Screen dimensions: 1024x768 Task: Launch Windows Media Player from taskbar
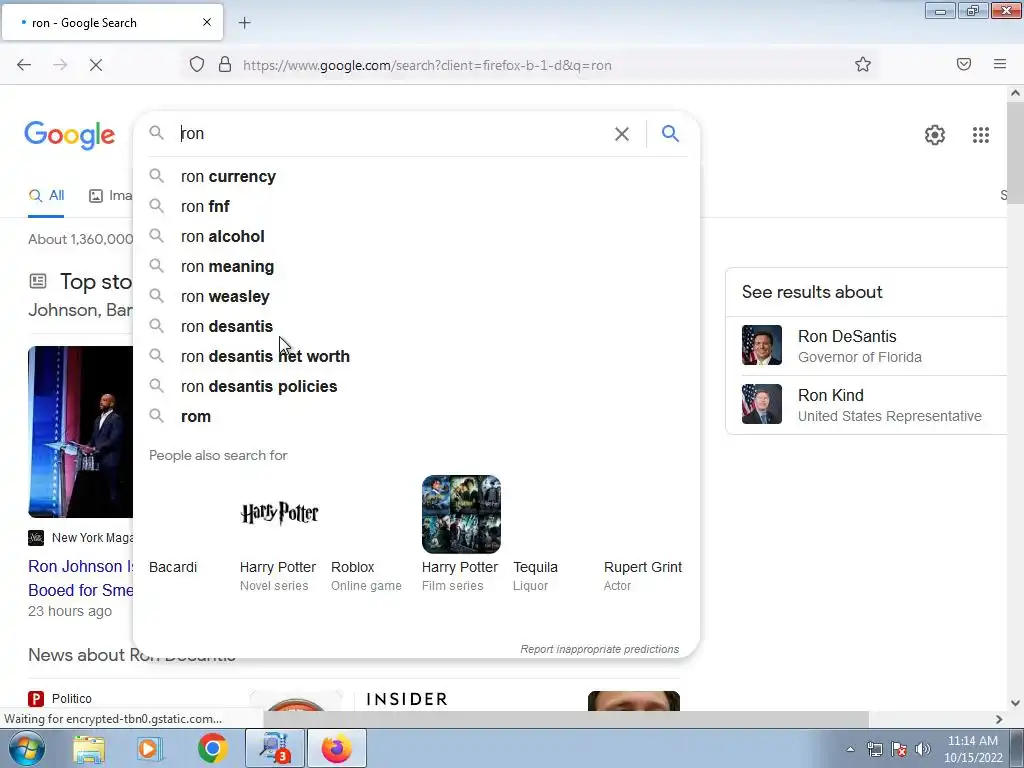pyautogui.click(x=148, y=749)
